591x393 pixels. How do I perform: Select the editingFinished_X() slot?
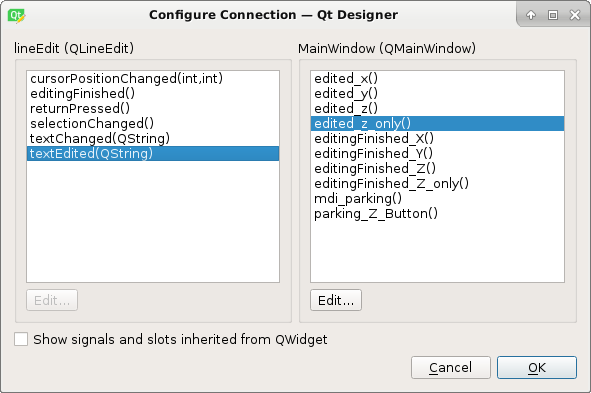[437, 139]
